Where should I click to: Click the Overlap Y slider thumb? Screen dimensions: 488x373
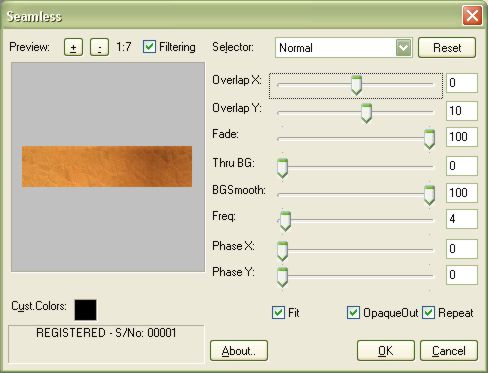366,113
